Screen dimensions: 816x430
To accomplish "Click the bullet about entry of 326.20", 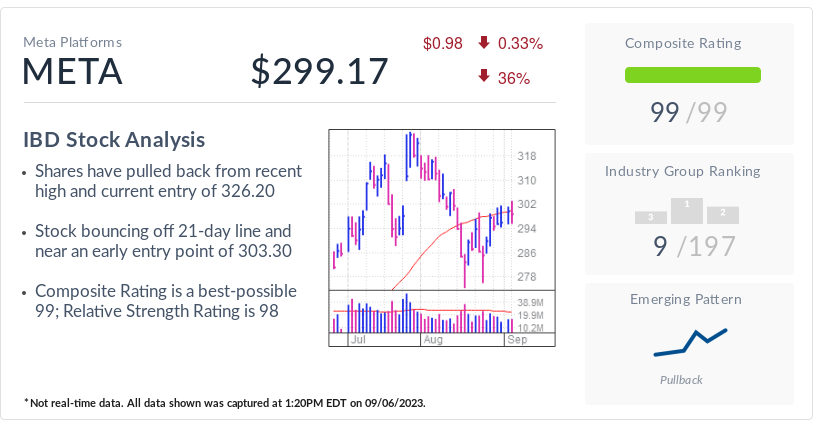I will [x=167, y=181].
